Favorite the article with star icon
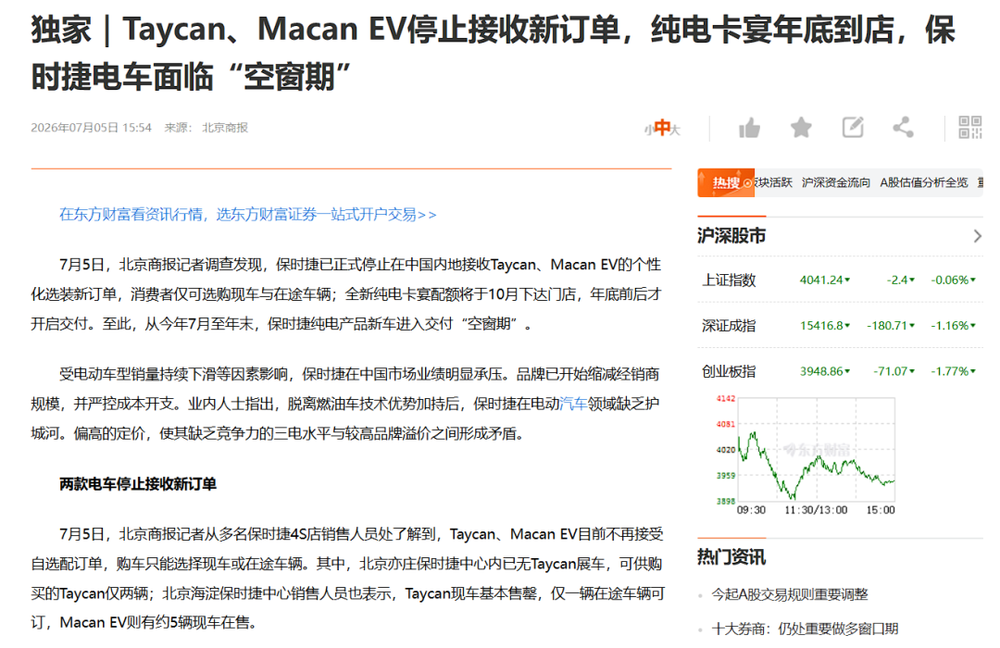1000x648 pixels. click(801, 128)
